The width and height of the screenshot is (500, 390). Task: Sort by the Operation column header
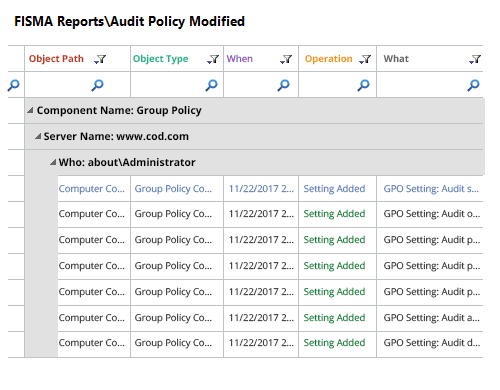coord(328,59)
